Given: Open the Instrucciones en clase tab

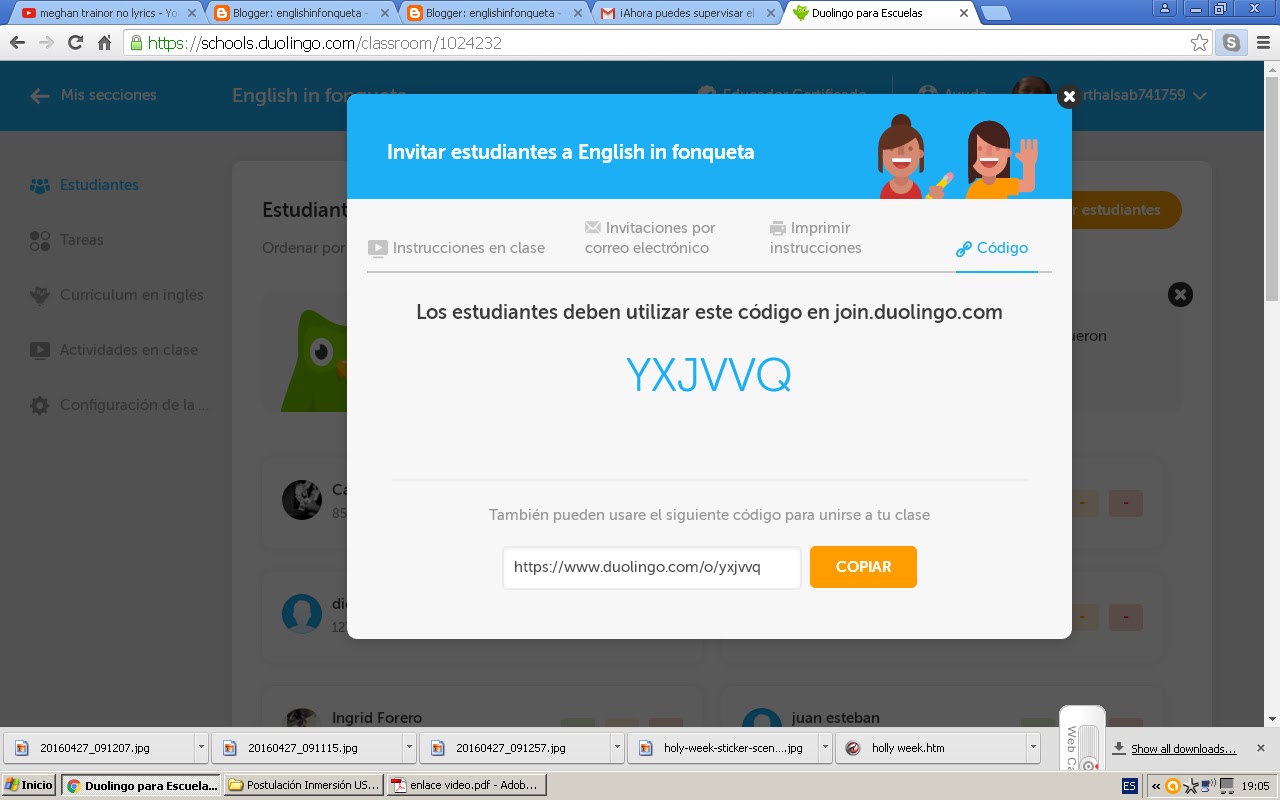Looking at the screenshot, I should pyautogui.click(x=456, y=248).
